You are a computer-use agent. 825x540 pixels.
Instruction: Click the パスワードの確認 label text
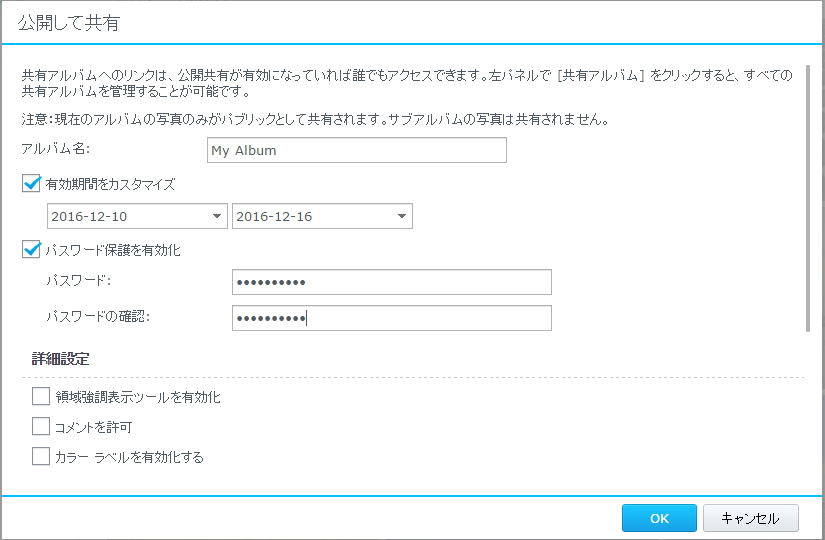click(x=97, y=317)
